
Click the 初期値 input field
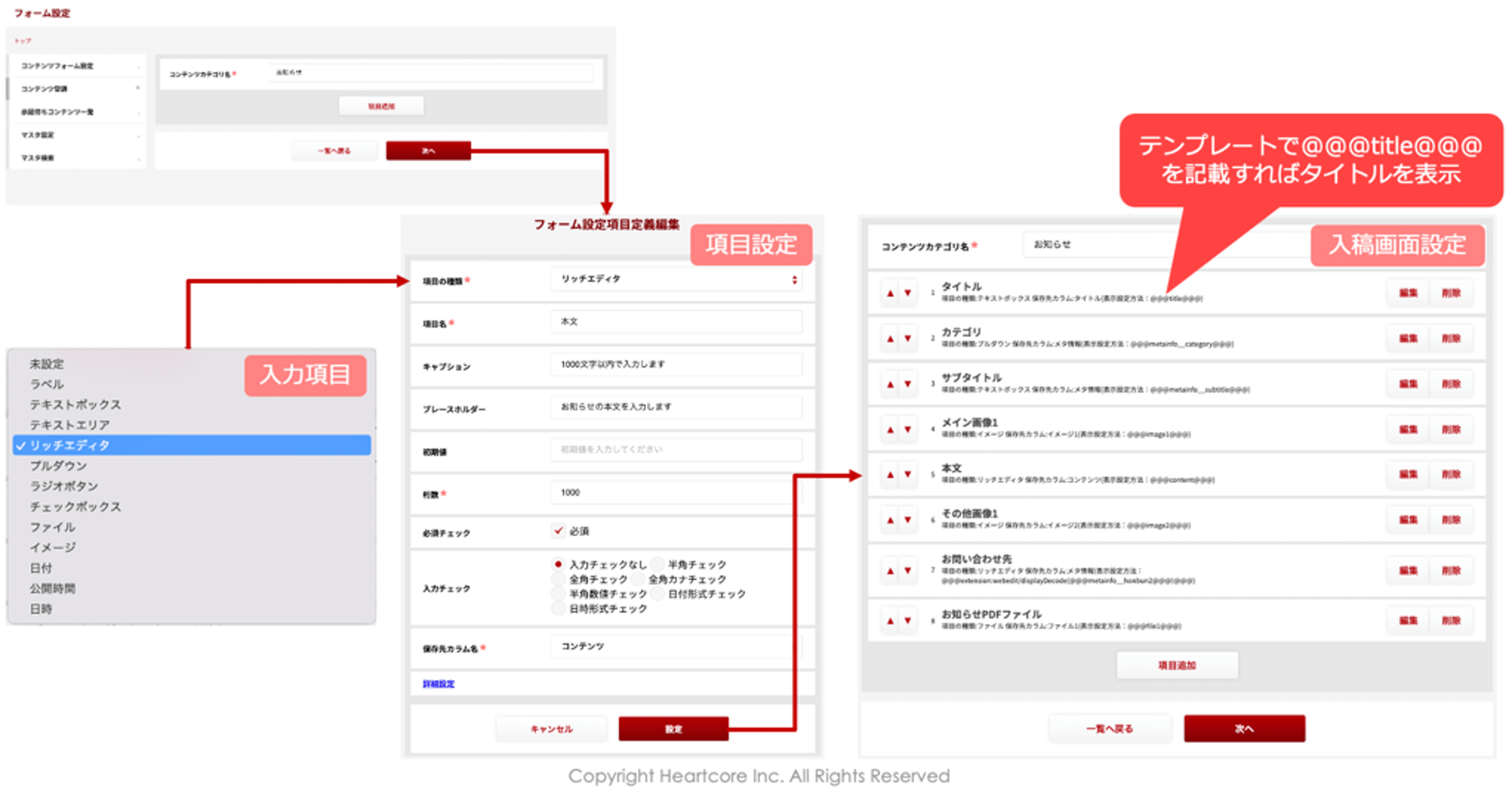676,450
